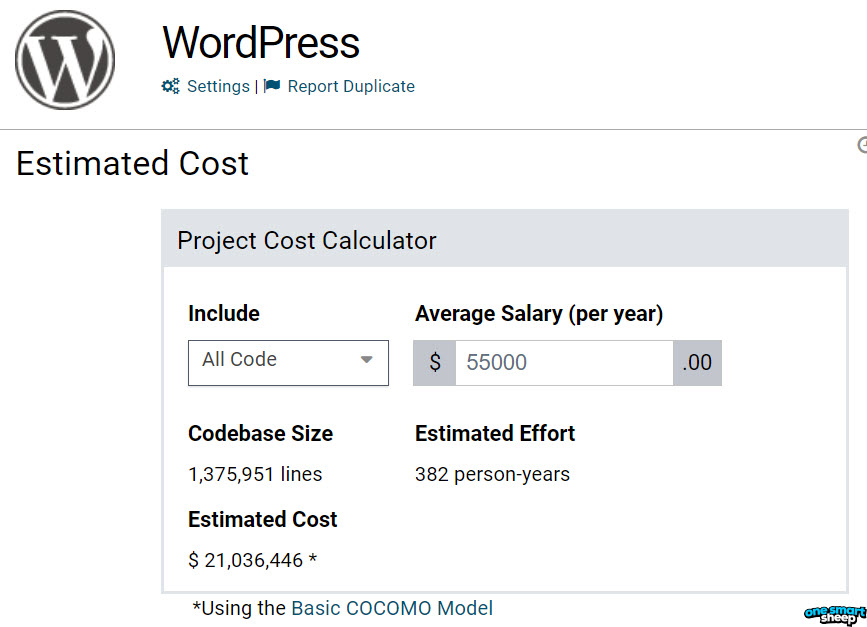The height and width of the screenshot is (627, 867).
Task: Report this project as a duplicate
Action: [348, 86]
